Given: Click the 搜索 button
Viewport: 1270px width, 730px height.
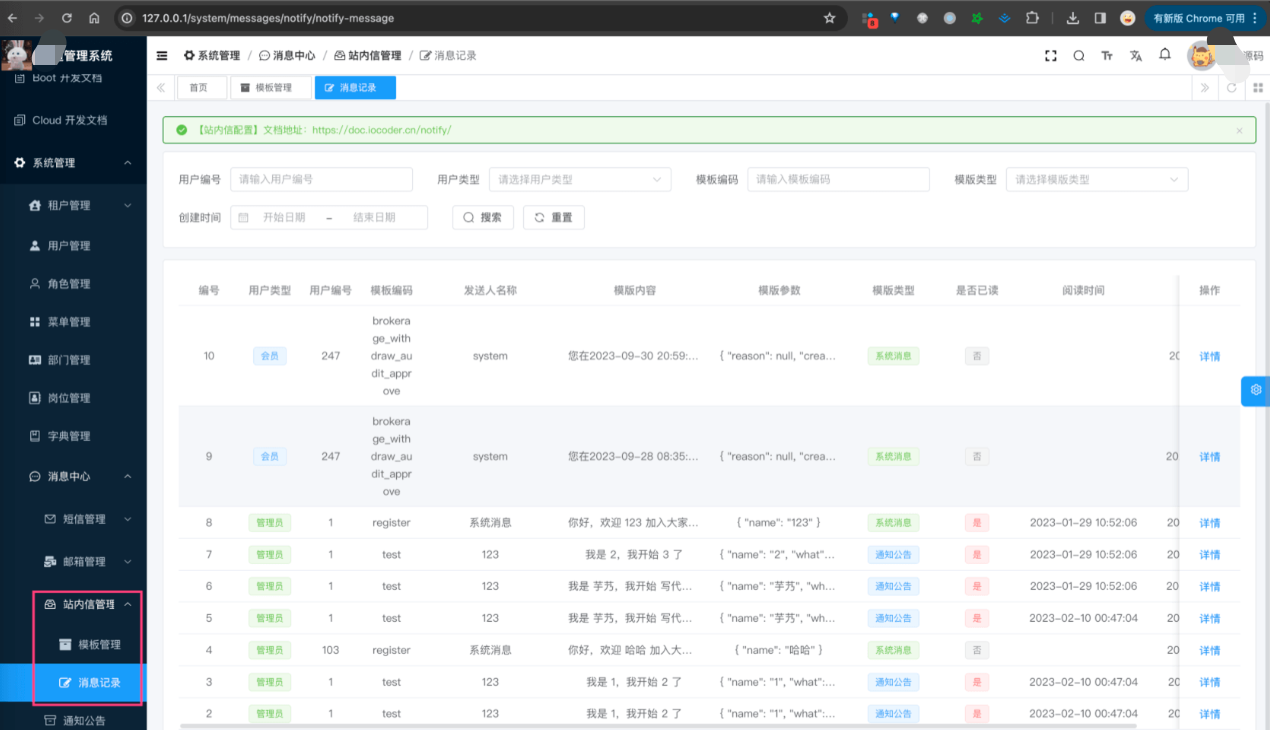Looking at the screenshot, I should click(x=484, y=217).
